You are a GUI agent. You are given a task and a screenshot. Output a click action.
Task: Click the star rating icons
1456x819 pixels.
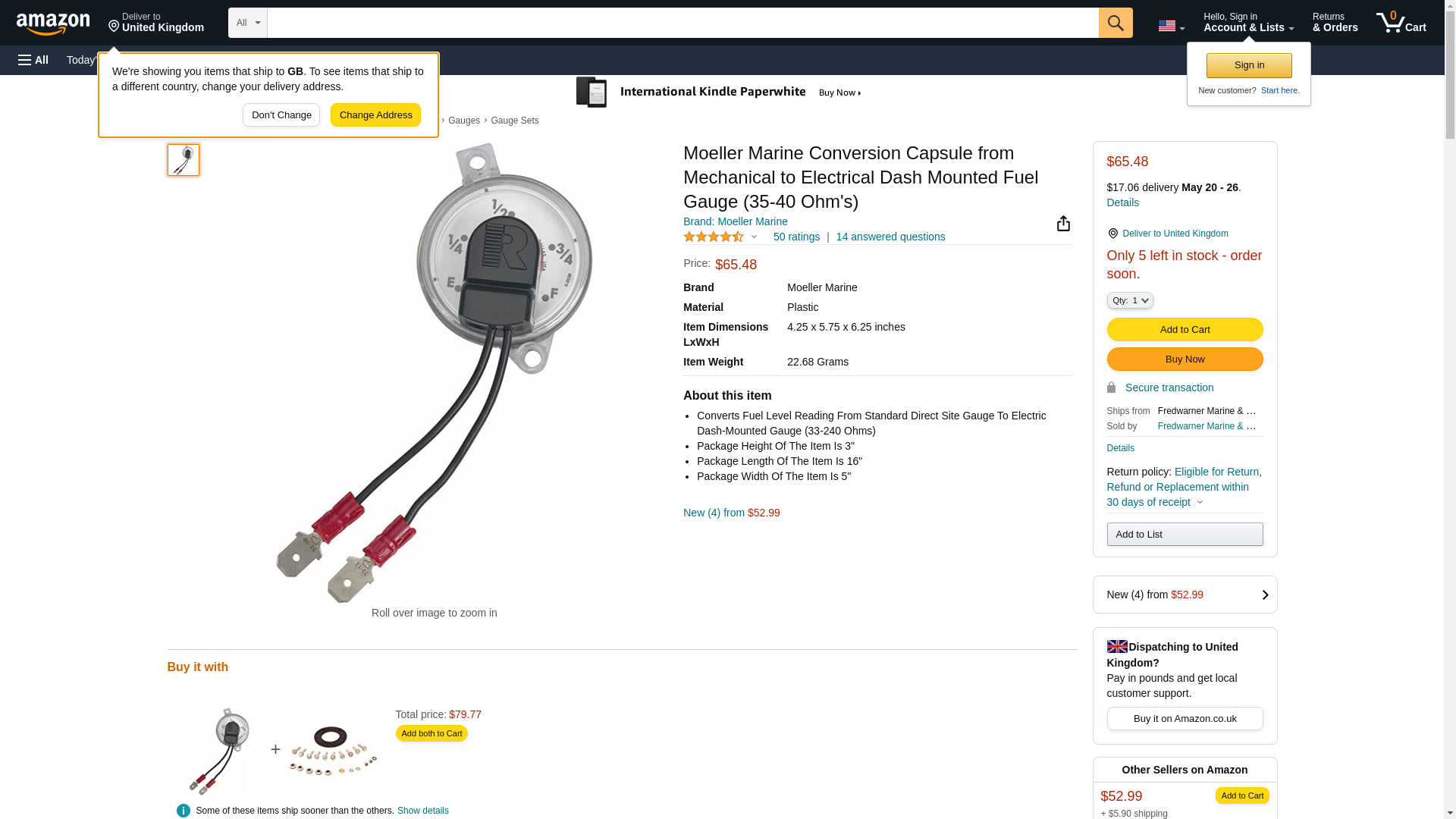click(713, 237)
